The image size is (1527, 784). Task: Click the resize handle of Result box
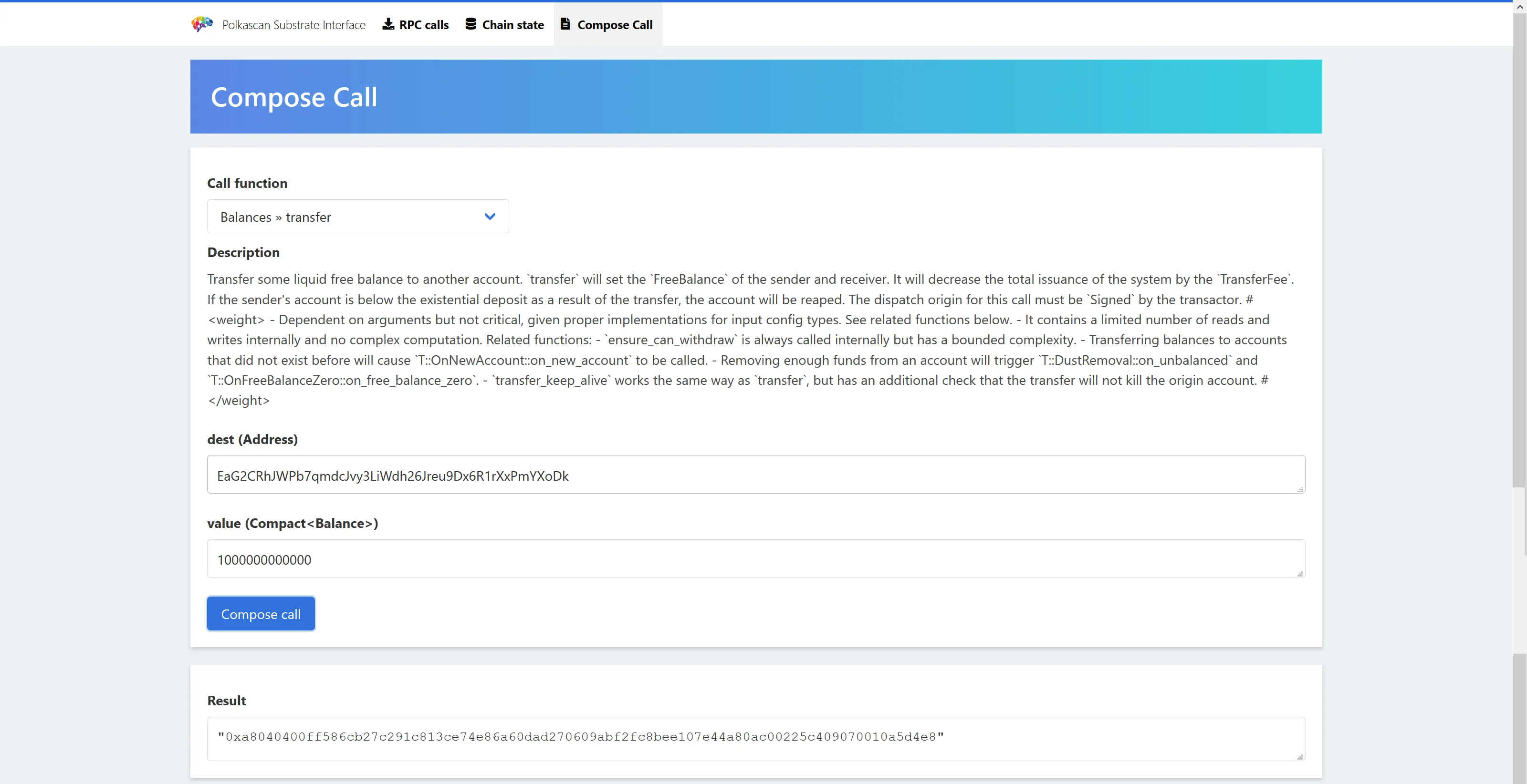click(1299, 757)
